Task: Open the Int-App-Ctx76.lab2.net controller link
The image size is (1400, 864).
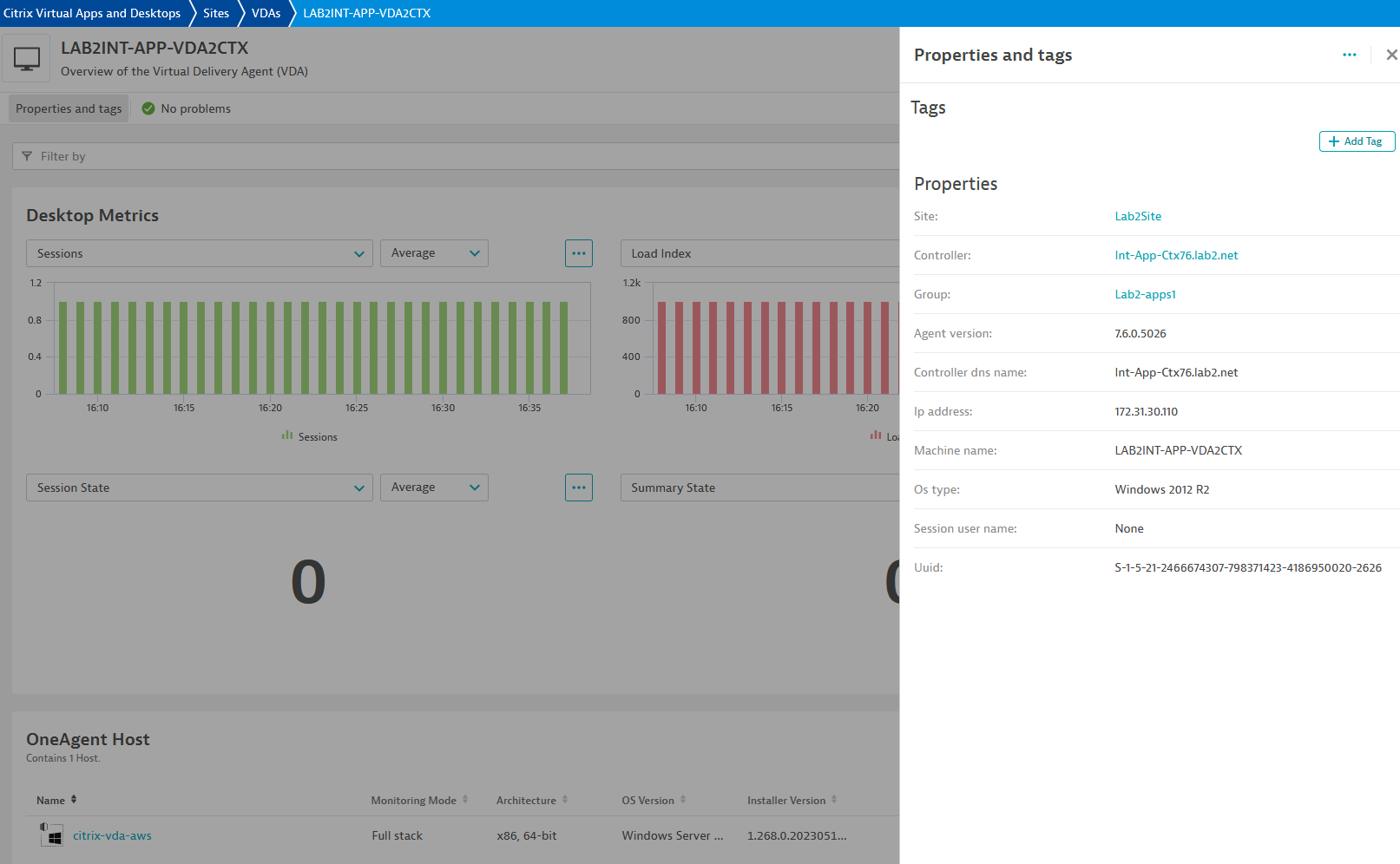Action: (x=1176, y=255)
